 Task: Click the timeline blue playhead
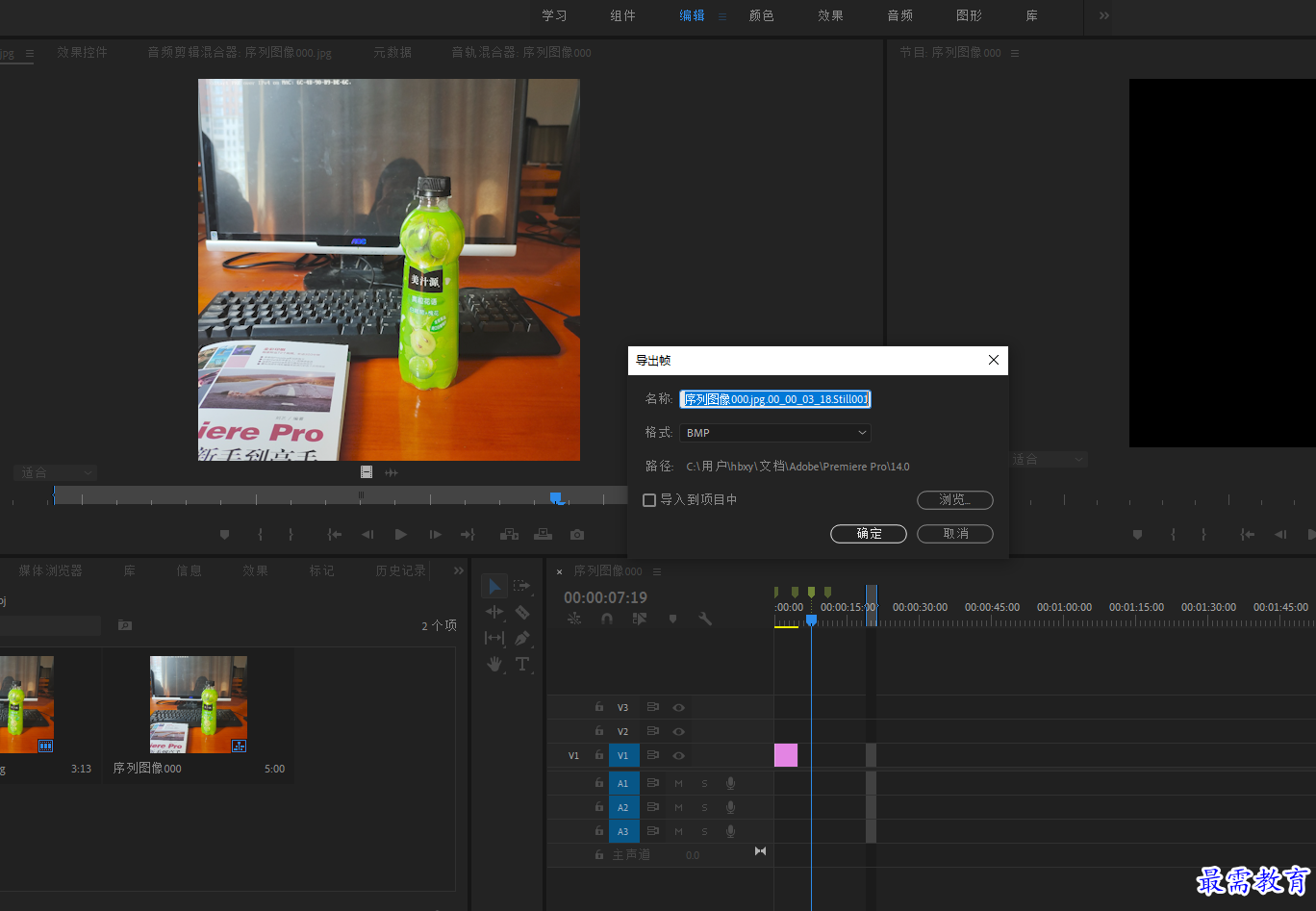(811, 620)
